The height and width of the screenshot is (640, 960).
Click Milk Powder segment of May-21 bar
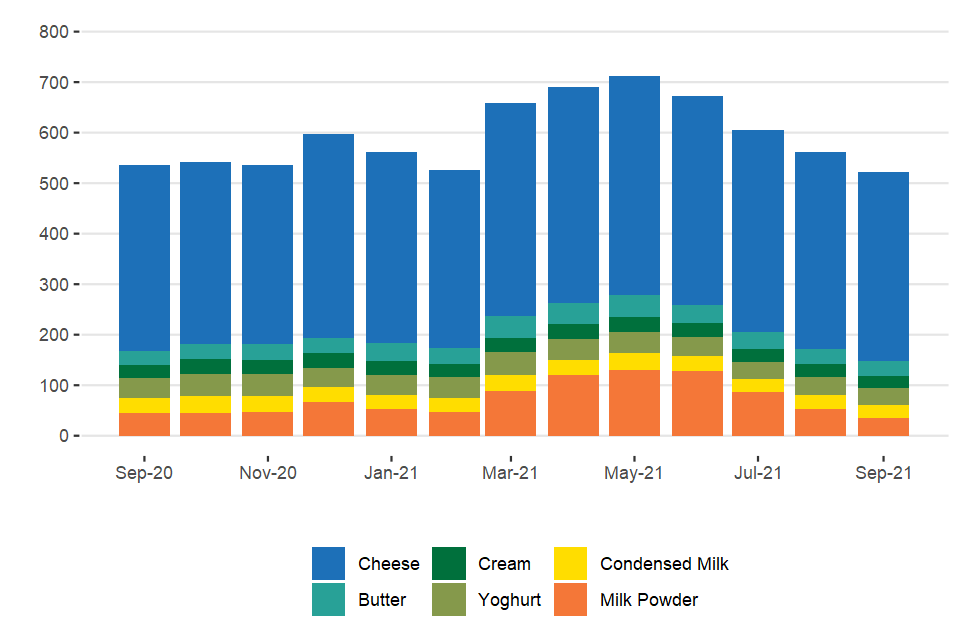point(634,403)
